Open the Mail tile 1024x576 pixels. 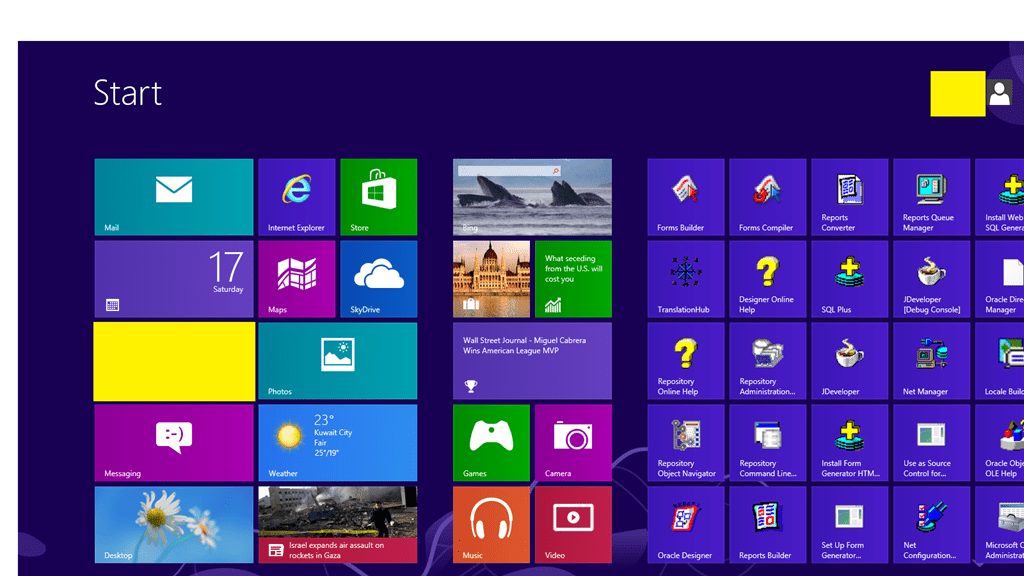point(174,197)
